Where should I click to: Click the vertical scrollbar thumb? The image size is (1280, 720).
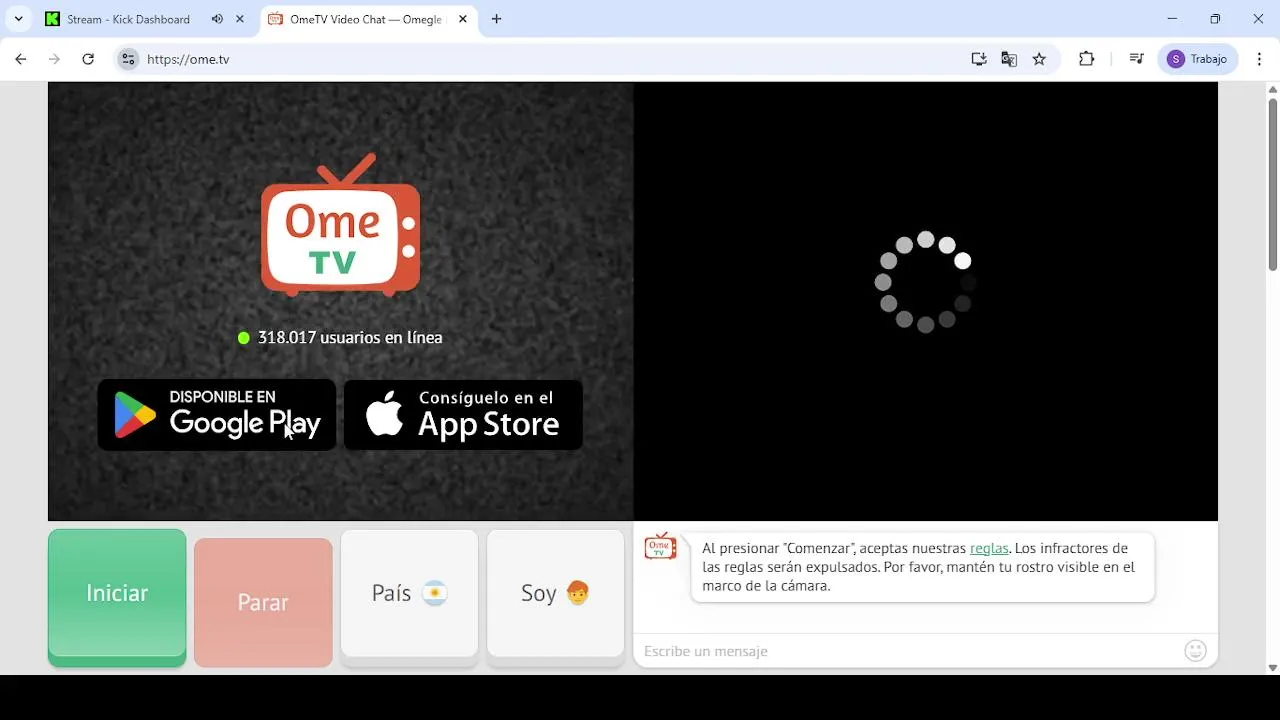pyautogui.click(x=1273, y=184)
